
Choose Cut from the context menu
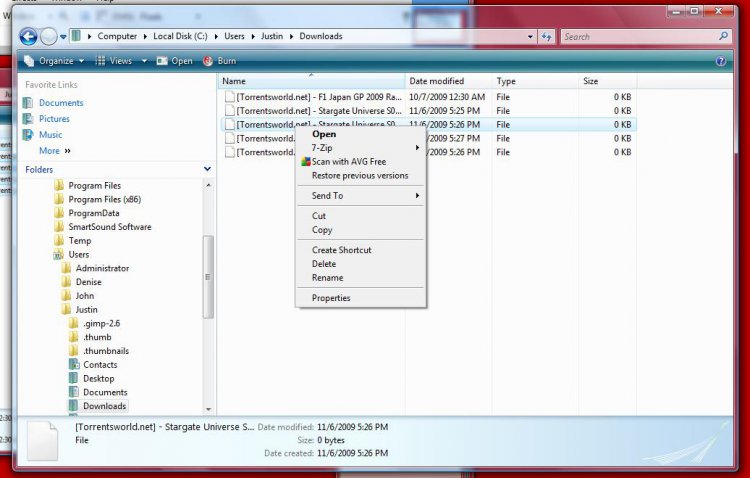coord(361,216)
